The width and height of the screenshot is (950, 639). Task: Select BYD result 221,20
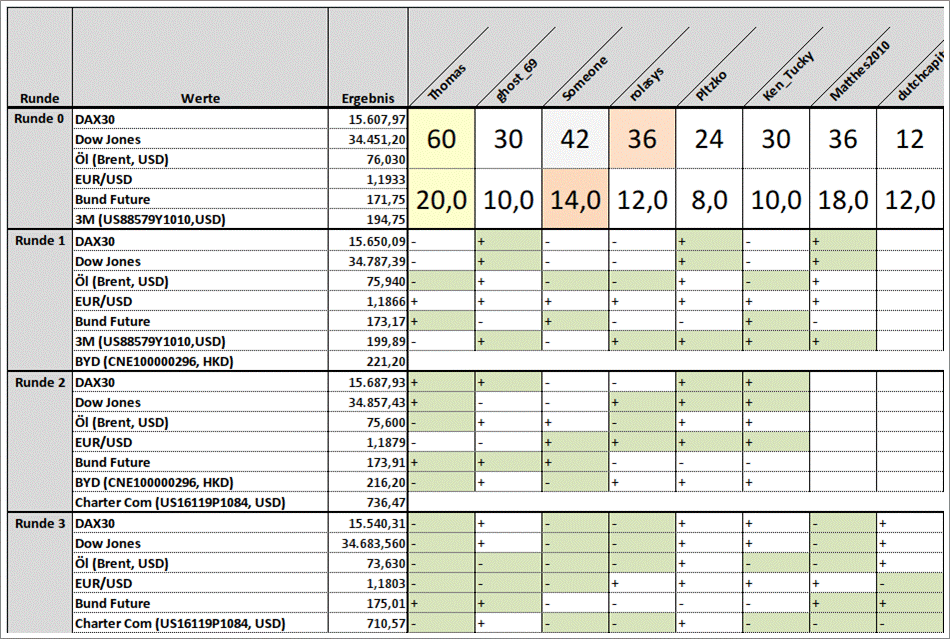(368, 362)
